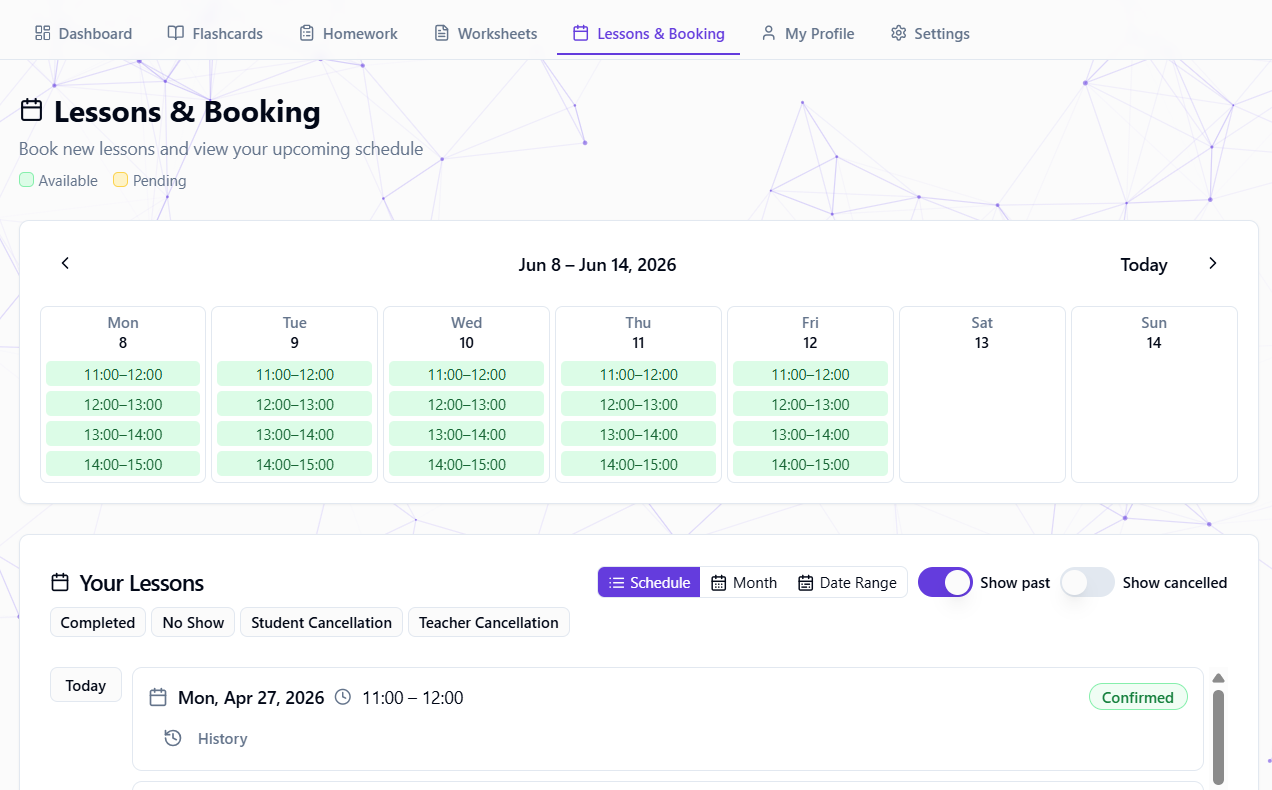Book Friday 12 slot 13:00–14:00
The image size is (1272, 790).
coord(810,434)
